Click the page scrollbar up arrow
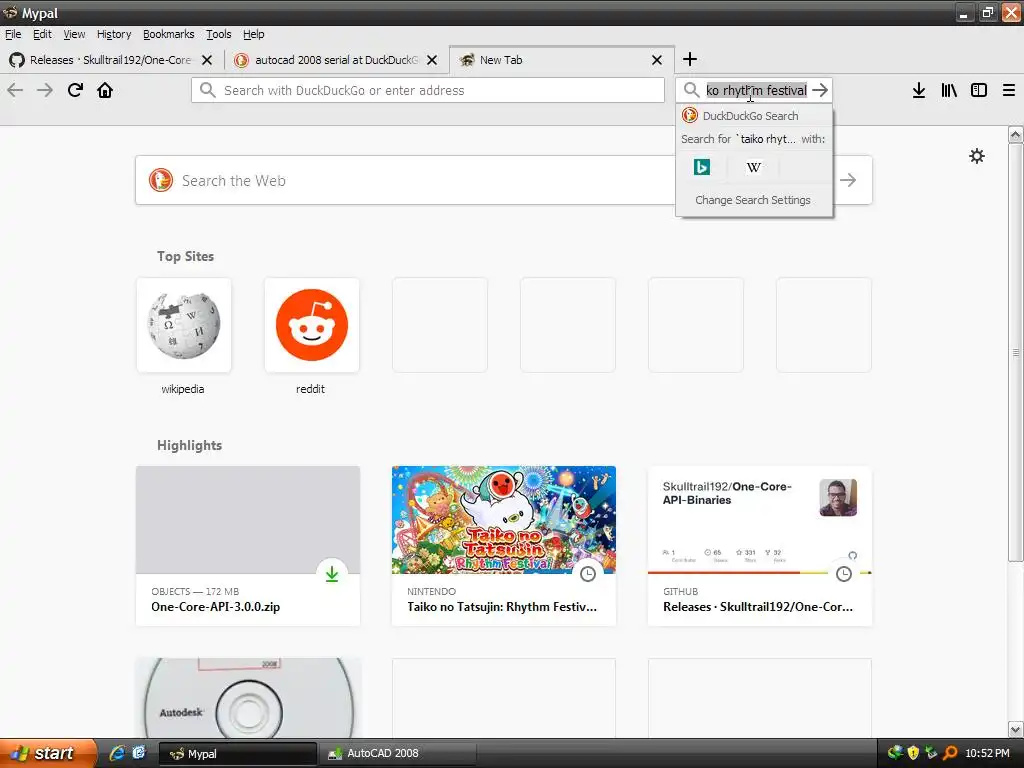 (x=1016, y=135)
